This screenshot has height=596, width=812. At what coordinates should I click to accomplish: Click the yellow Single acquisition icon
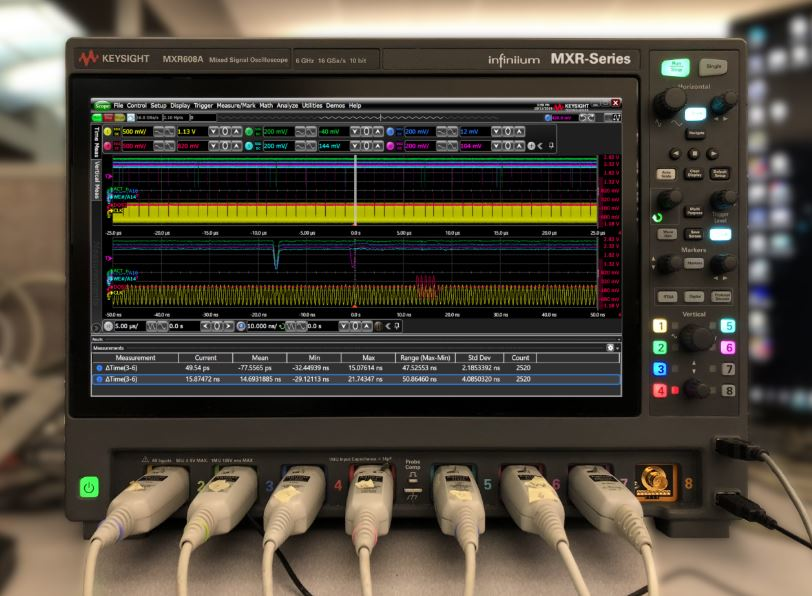[x=119, y=117]
